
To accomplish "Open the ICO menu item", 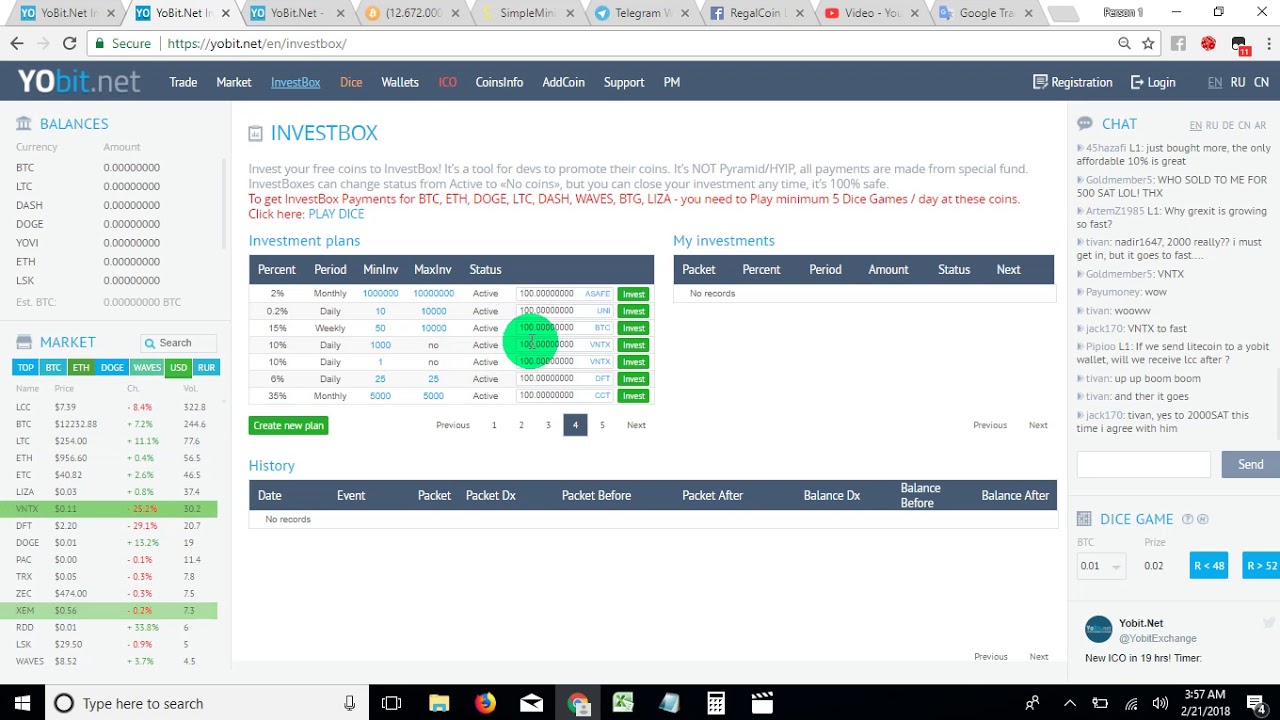I will (x=447, y=82).
